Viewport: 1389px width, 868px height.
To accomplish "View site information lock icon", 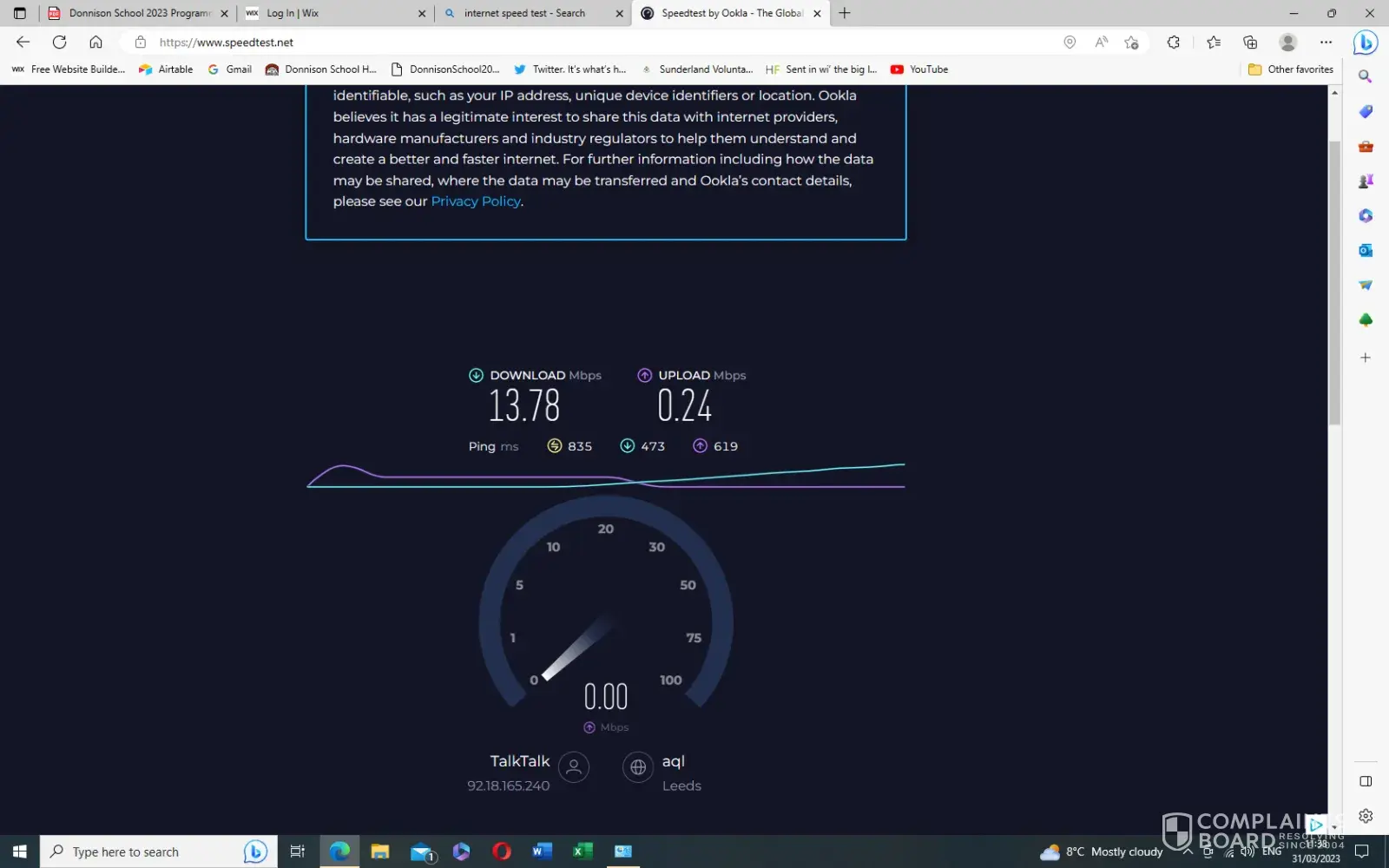I will point(141,42).
